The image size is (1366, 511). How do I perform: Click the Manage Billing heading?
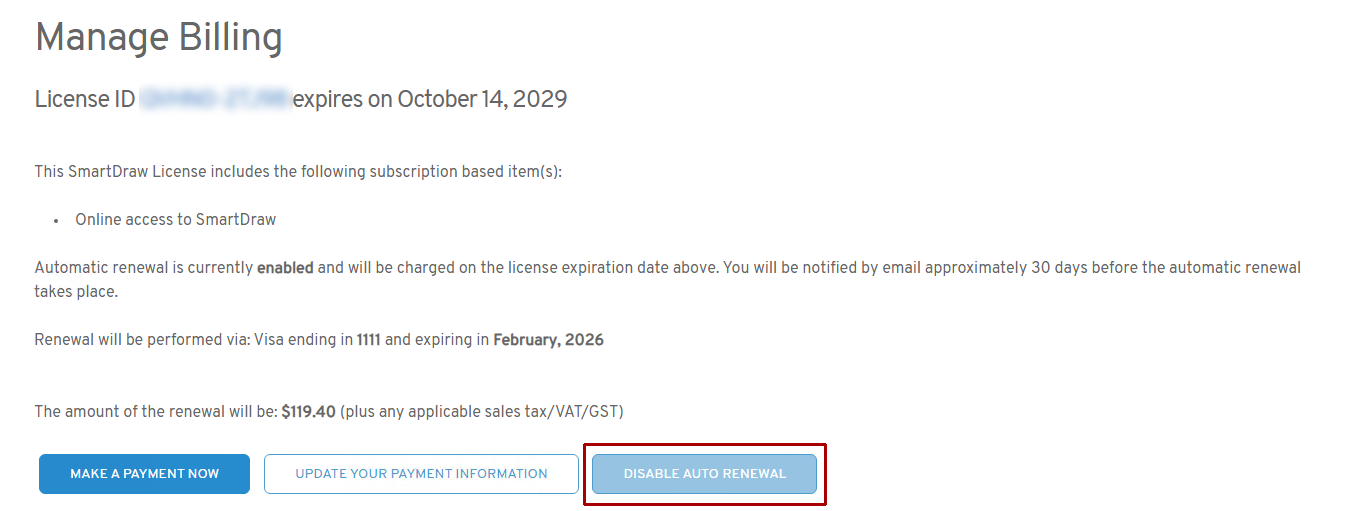click(158, 38)
